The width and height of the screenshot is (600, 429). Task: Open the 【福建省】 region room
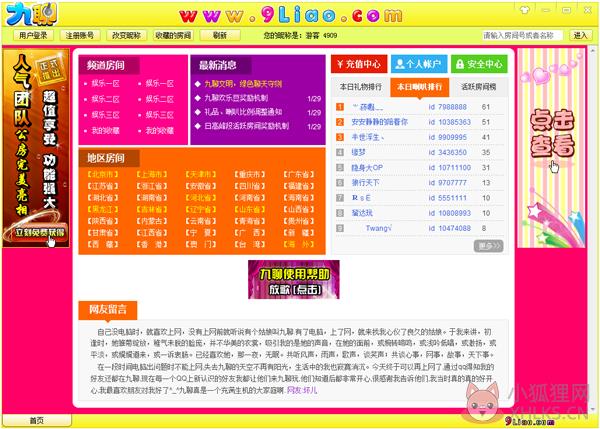(298, 186)
